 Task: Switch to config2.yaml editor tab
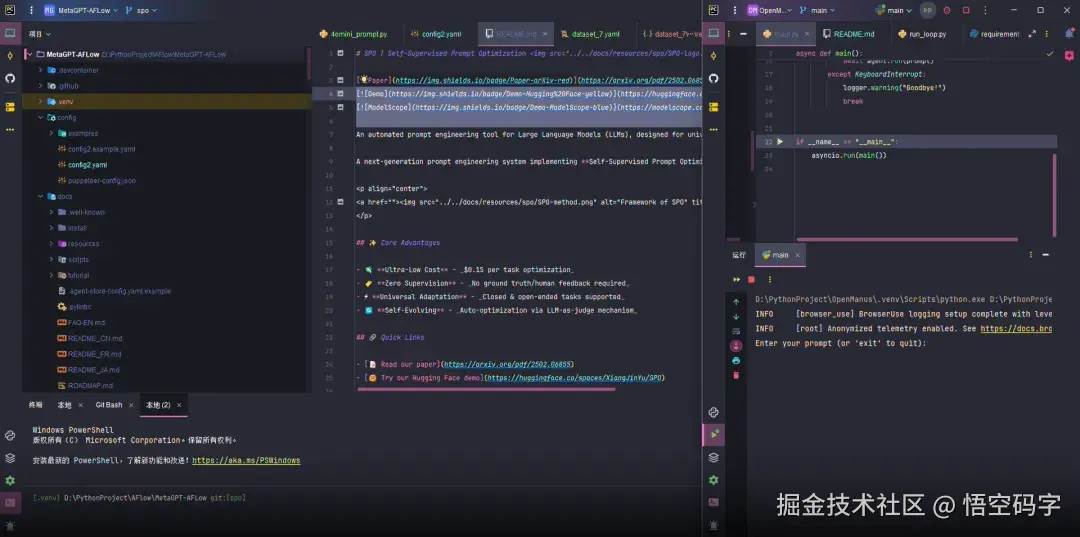(436, 34)
